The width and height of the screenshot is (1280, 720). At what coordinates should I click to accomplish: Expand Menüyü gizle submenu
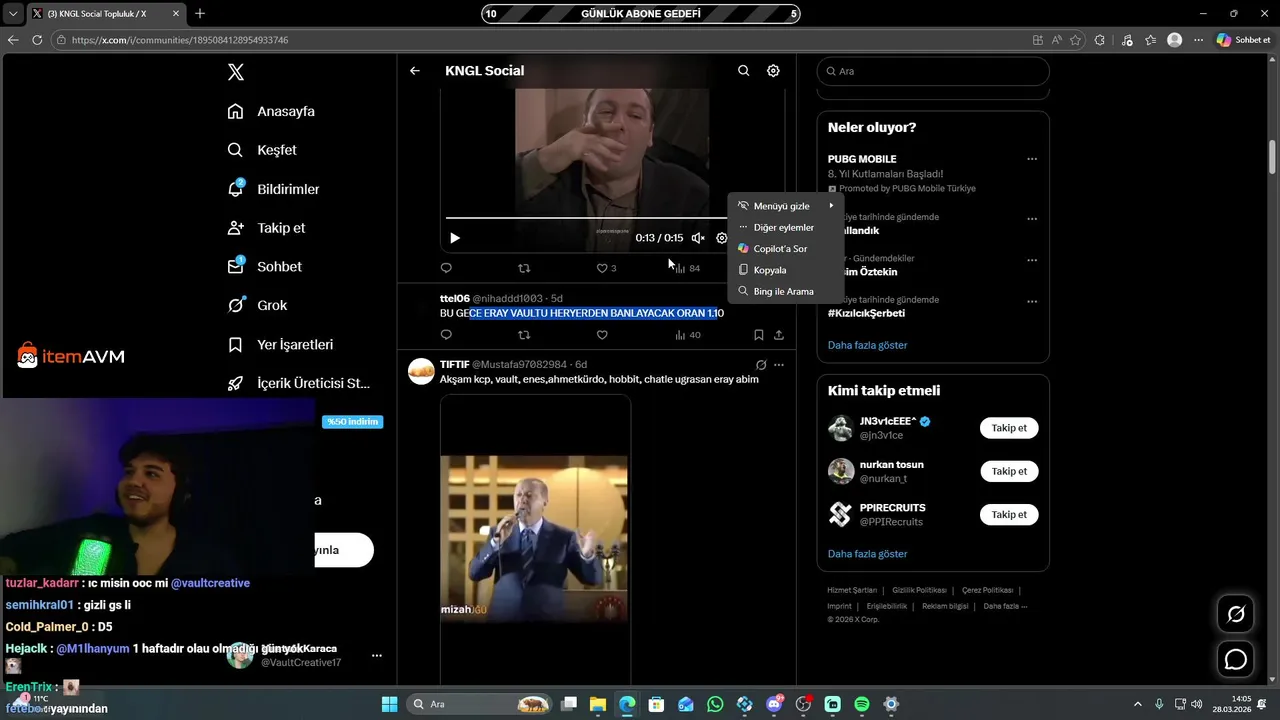tap(785, 206)
